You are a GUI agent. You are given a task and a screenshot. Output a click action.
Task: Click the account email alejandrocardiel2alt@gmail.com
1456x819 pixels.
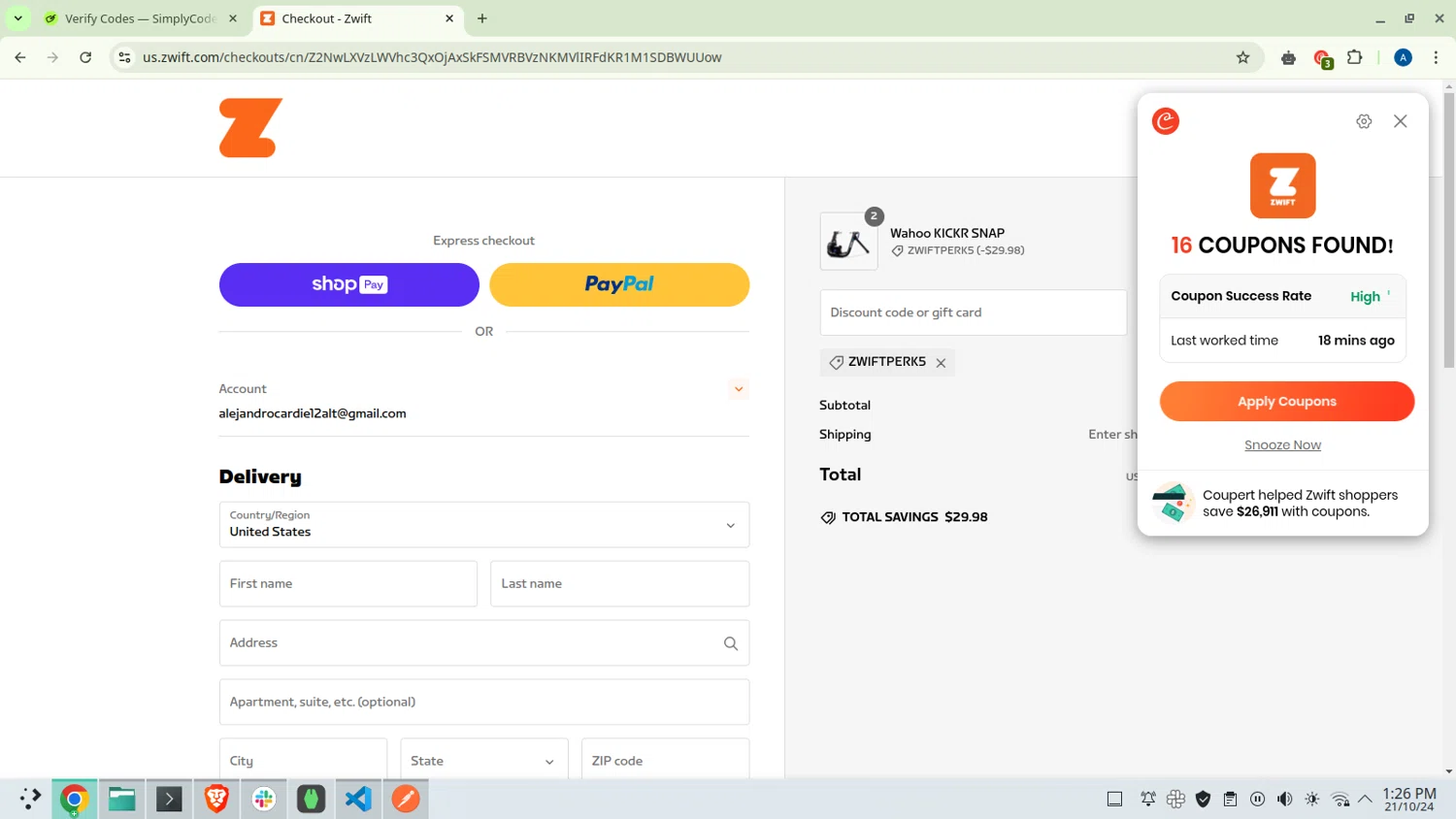click(x=313, y=413)
